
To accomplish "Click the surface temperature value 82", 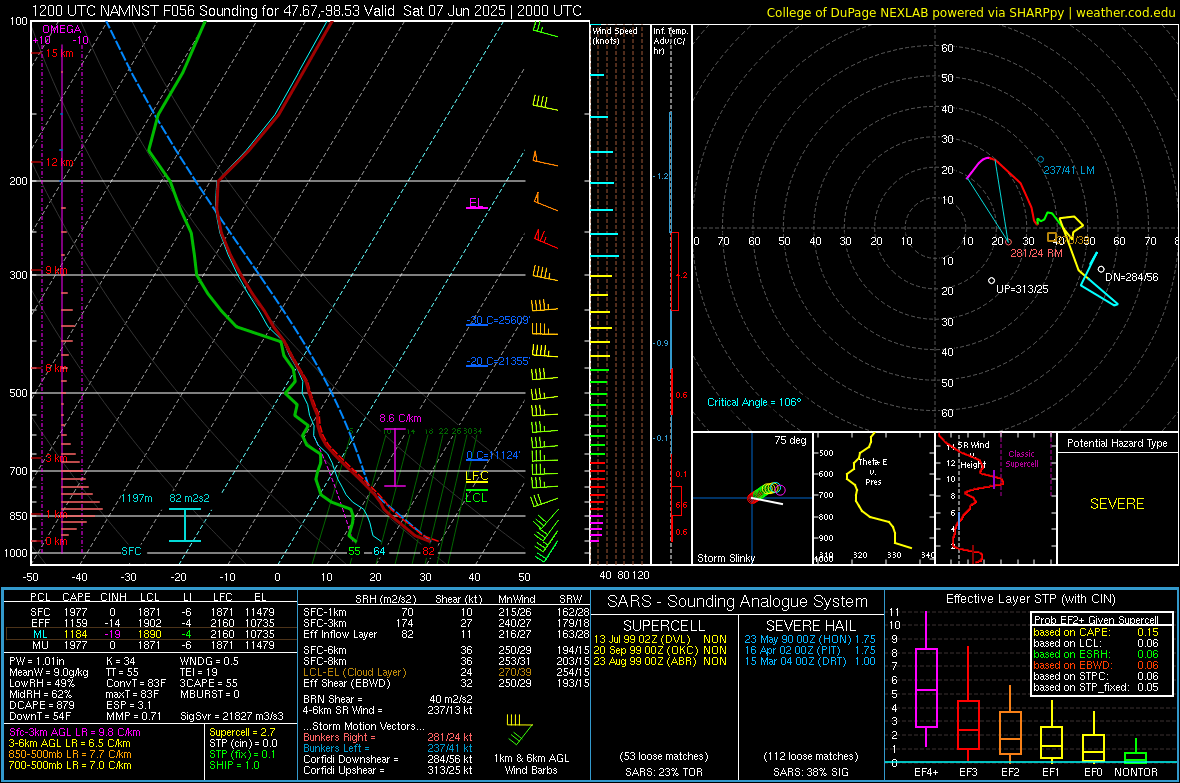I will 428,551.
